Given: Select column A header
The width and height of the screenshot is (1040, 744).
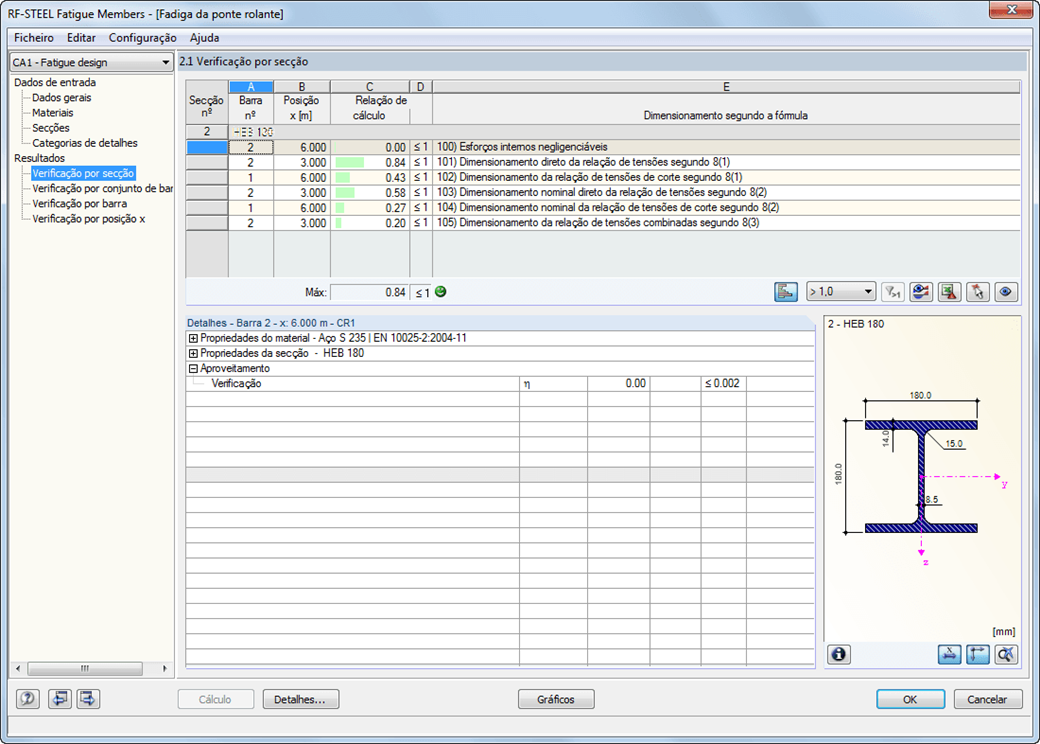Looking at the screenshot, I should [x=251, y=87].
